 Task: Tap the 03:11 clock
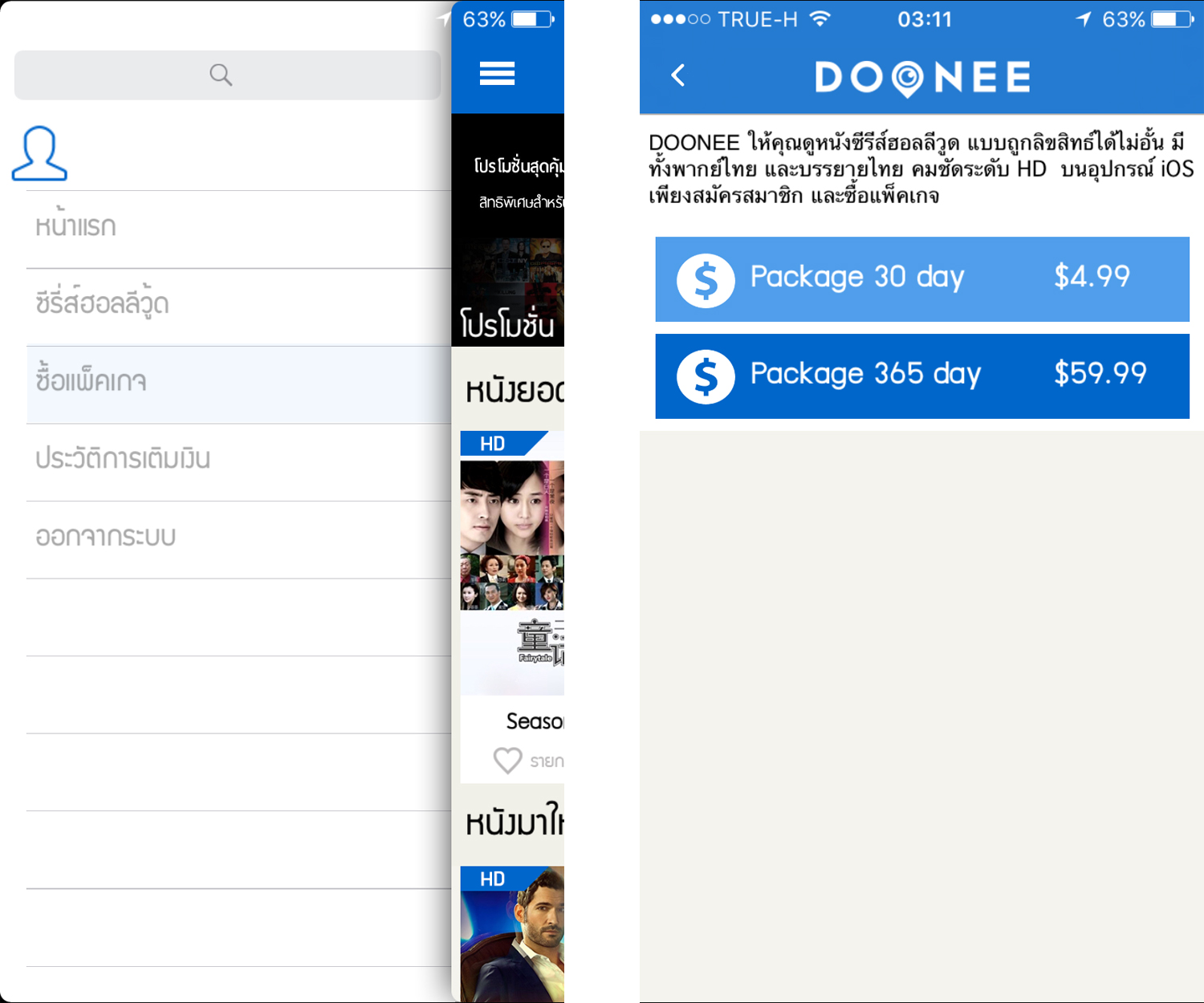(x=925, y=19)
